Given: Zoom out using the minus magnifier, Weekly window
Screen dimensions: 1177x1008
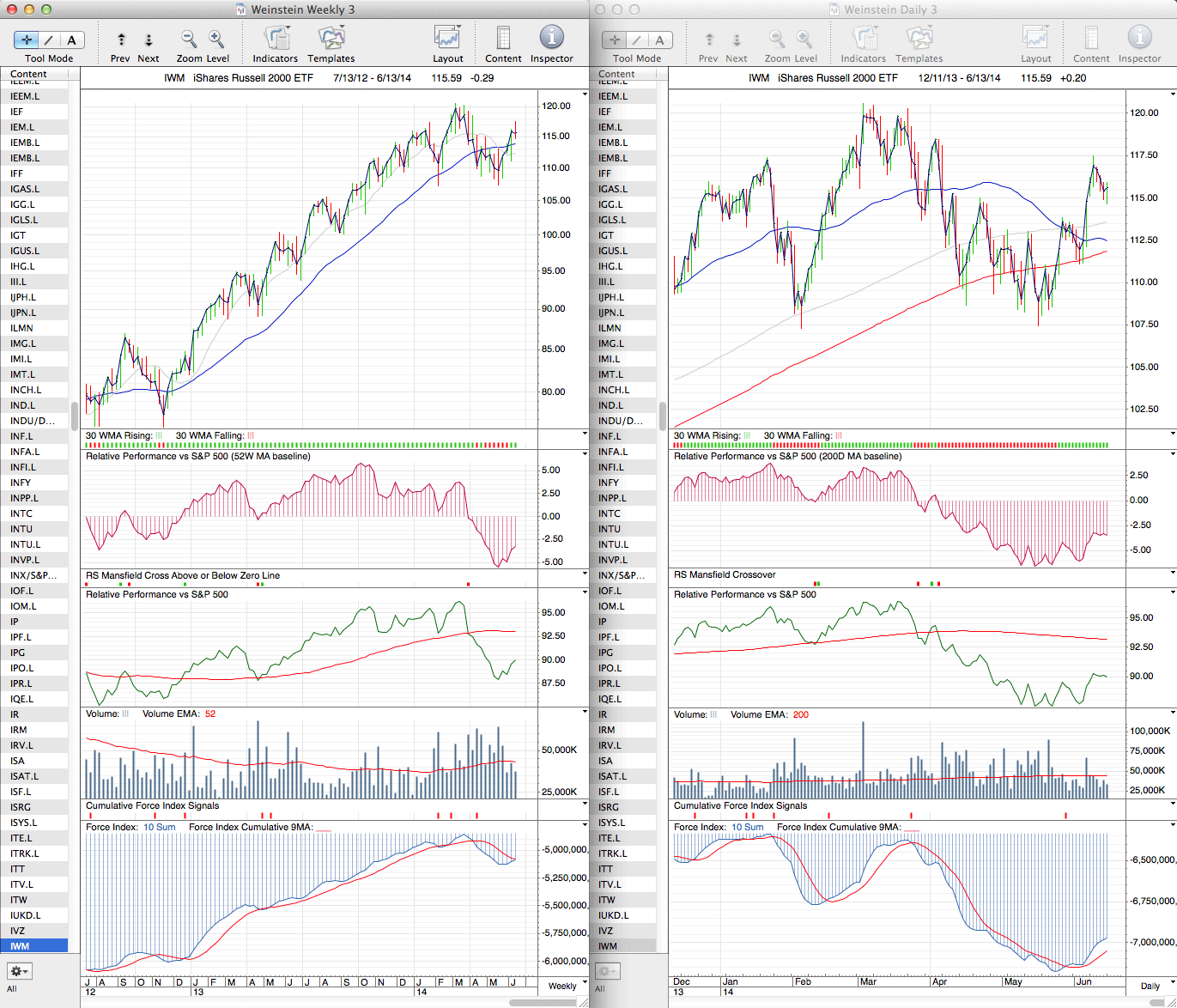Looking at the screenshot, I should click(189, 39).
